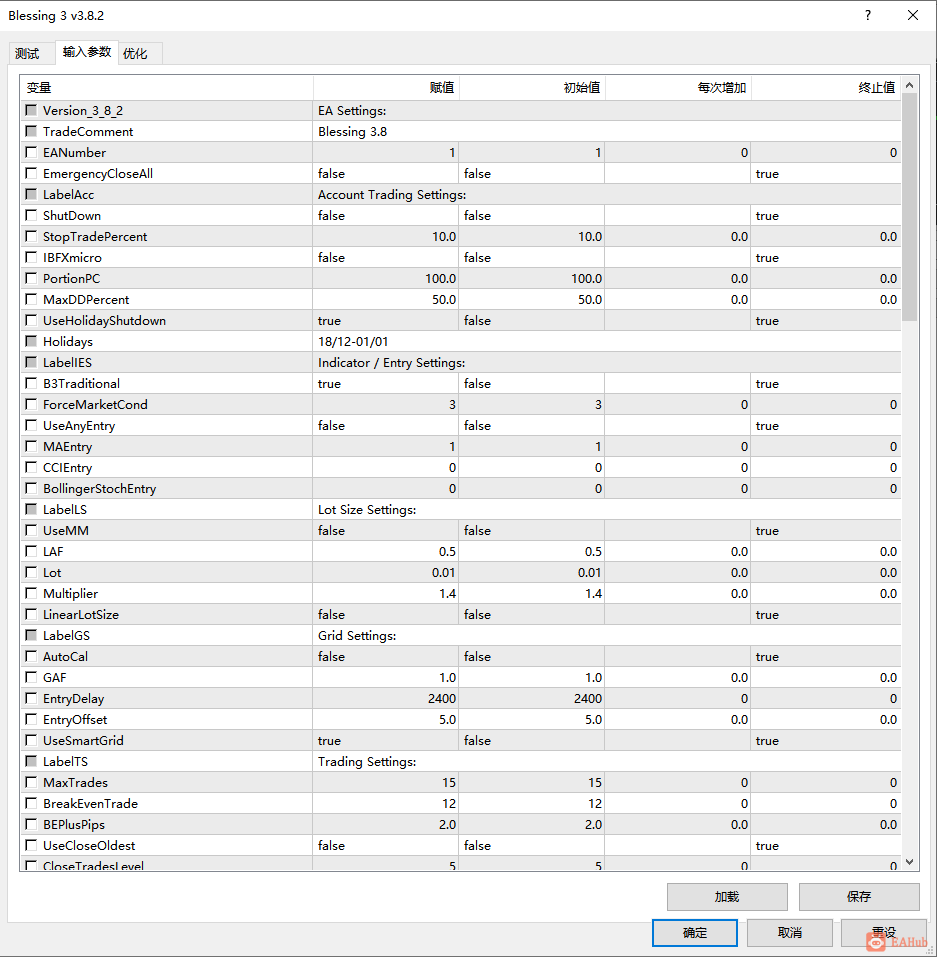Click the EntryDelay 初始值 cell 2400

tap(532, 698)
